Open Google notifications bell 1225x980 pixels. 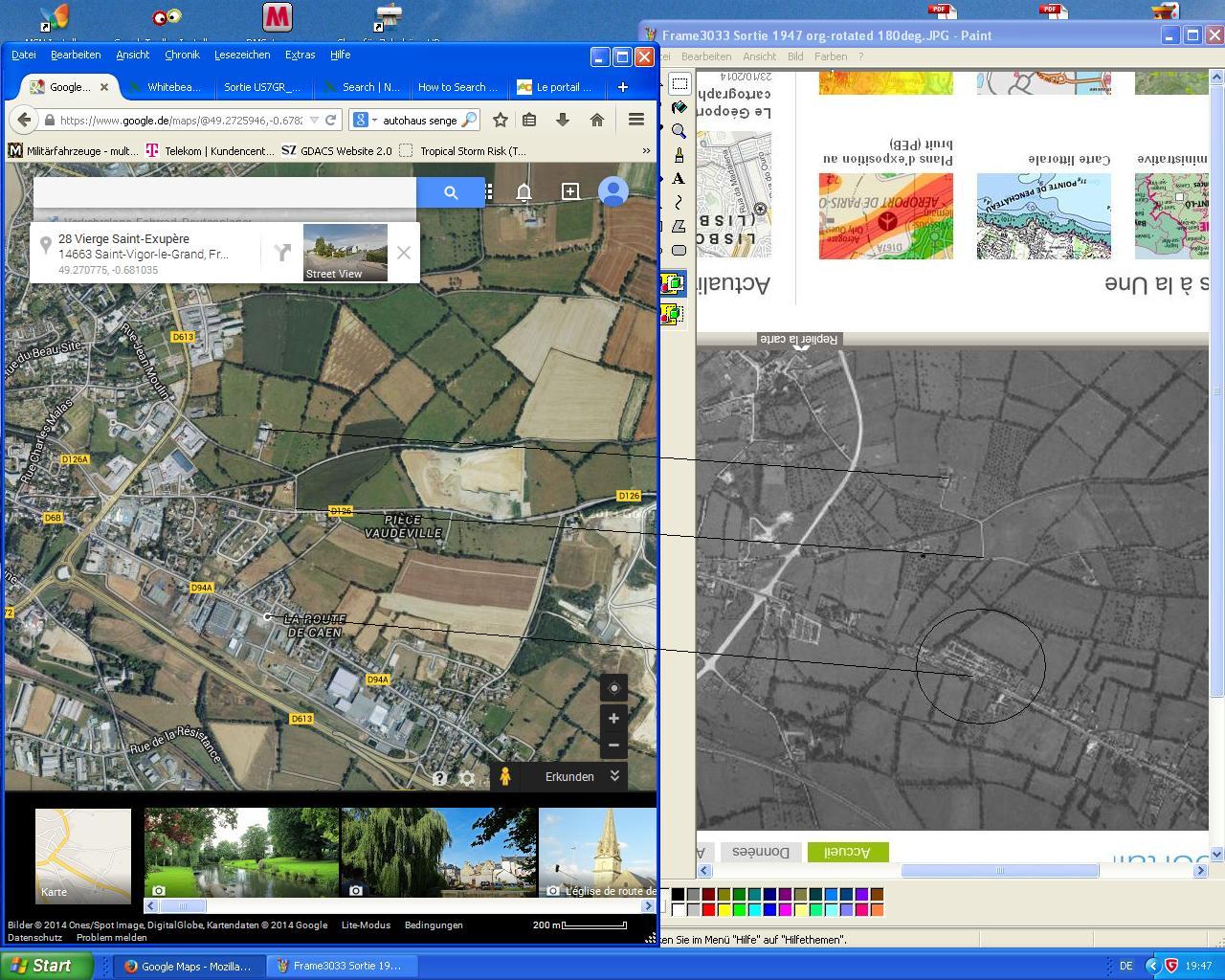tap(524, 192)
